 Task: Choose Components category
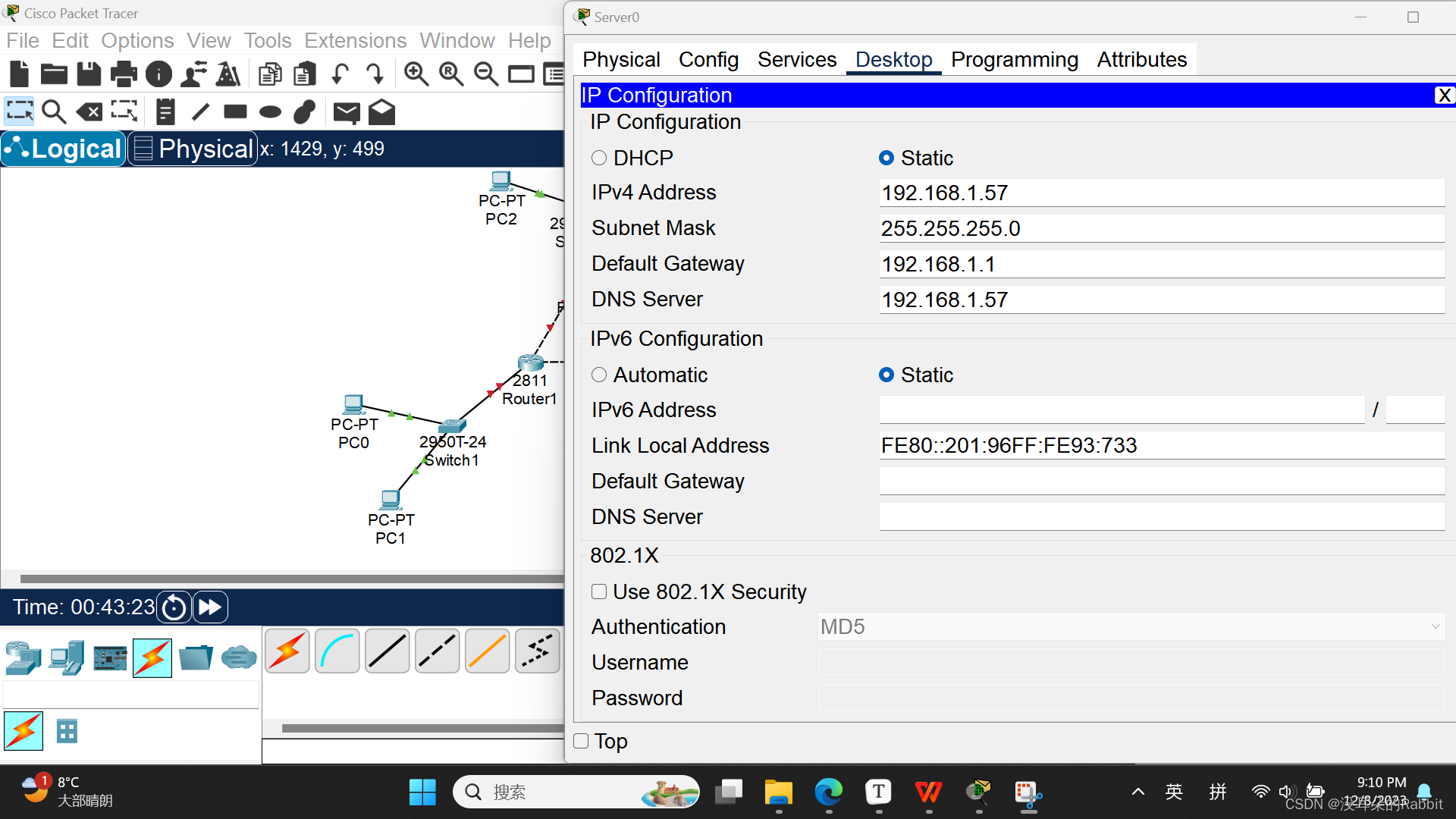point(110,658)
